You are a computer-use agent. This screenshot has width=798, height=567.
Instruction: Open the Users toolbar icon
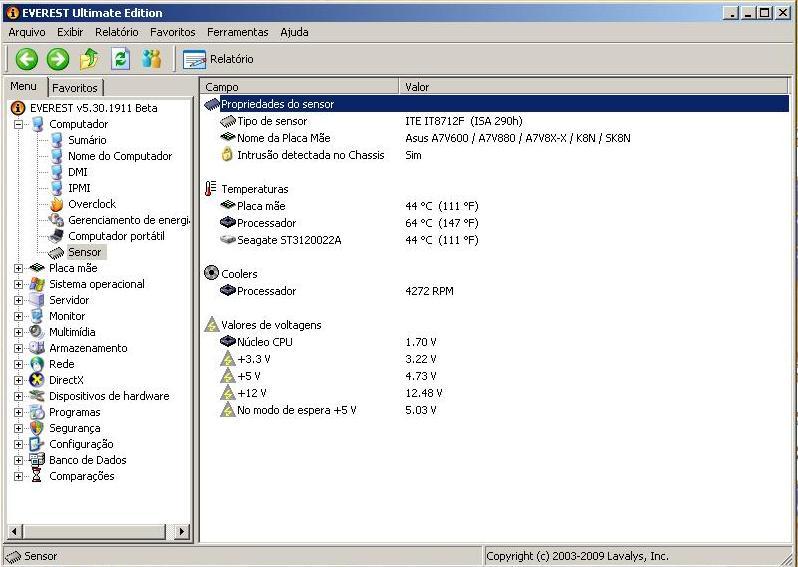click(152, 59)
